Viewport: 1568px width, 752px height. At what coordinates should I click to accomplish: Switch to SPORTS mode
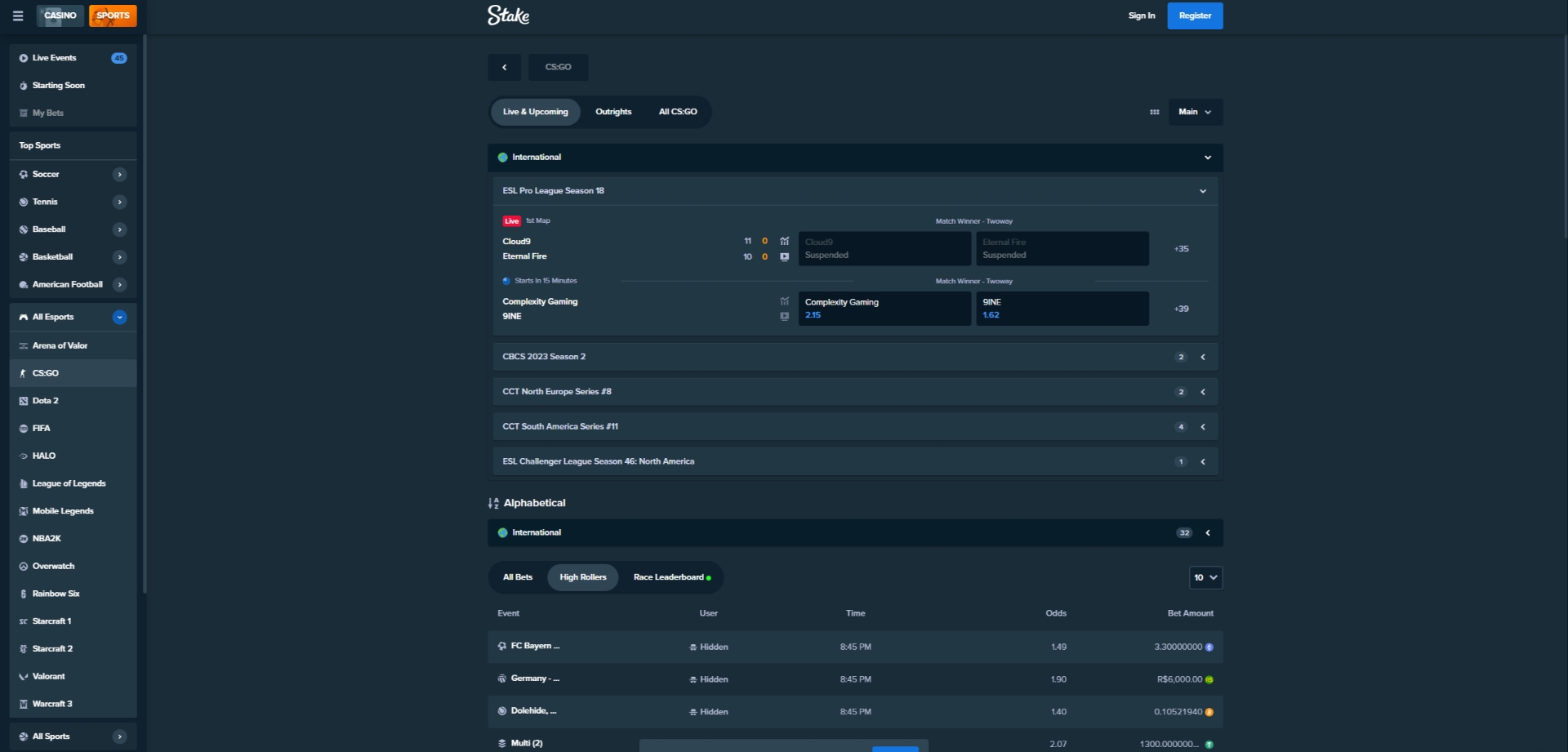[x=113, y=16]
